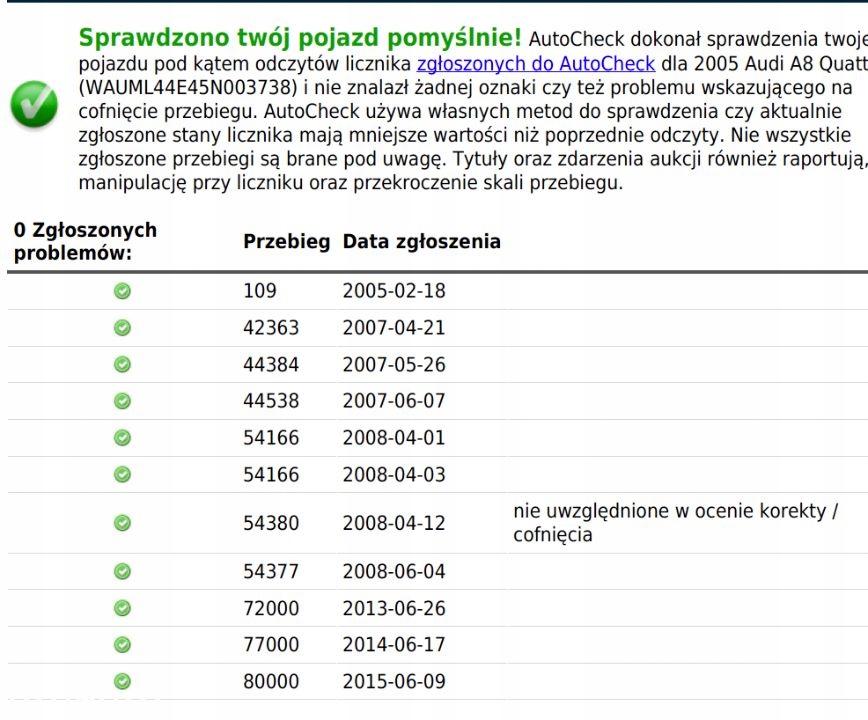Click the 'Przebieg' column header
Viewport: 868px width, 720px height.
(286, 242)
